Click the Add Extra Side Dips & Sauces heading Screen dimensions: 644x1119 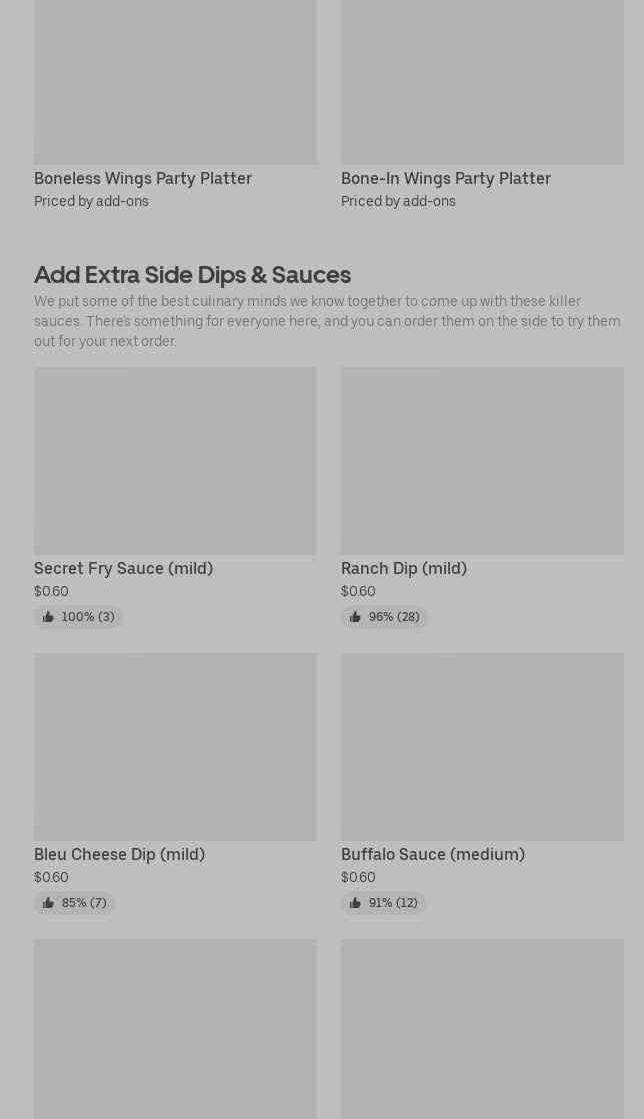(x=192, y=274)
